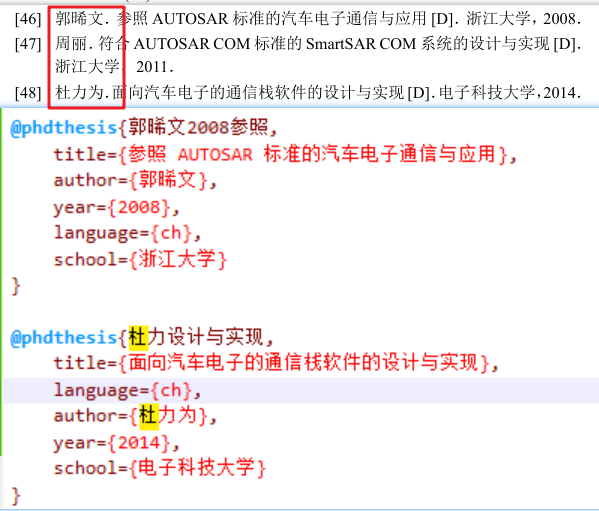Click '2008.' ending reference 46

(x=562, y=18)
